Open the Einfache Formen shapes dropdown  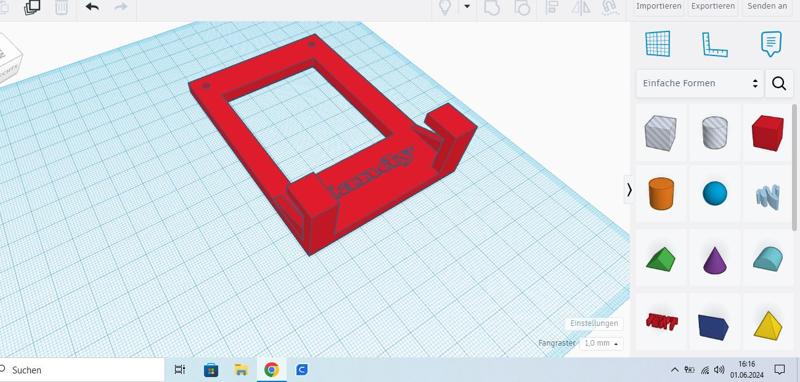click(700, 83)
